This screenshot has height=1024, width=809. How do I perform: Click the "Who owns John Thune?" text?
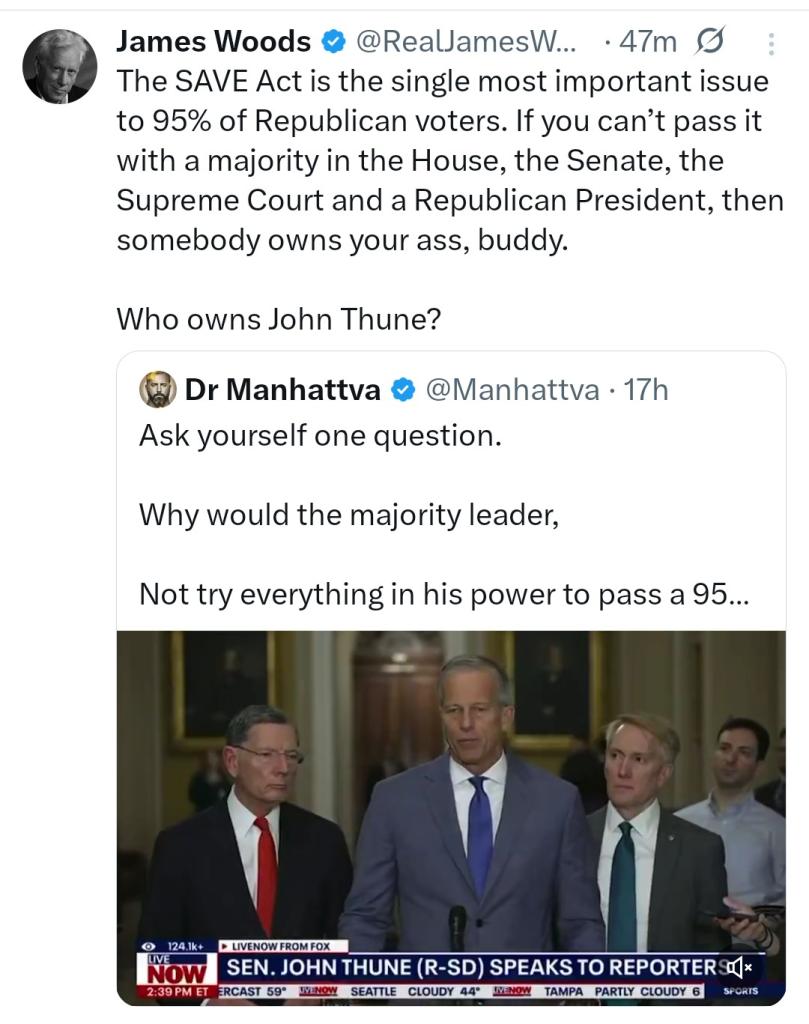279,319
